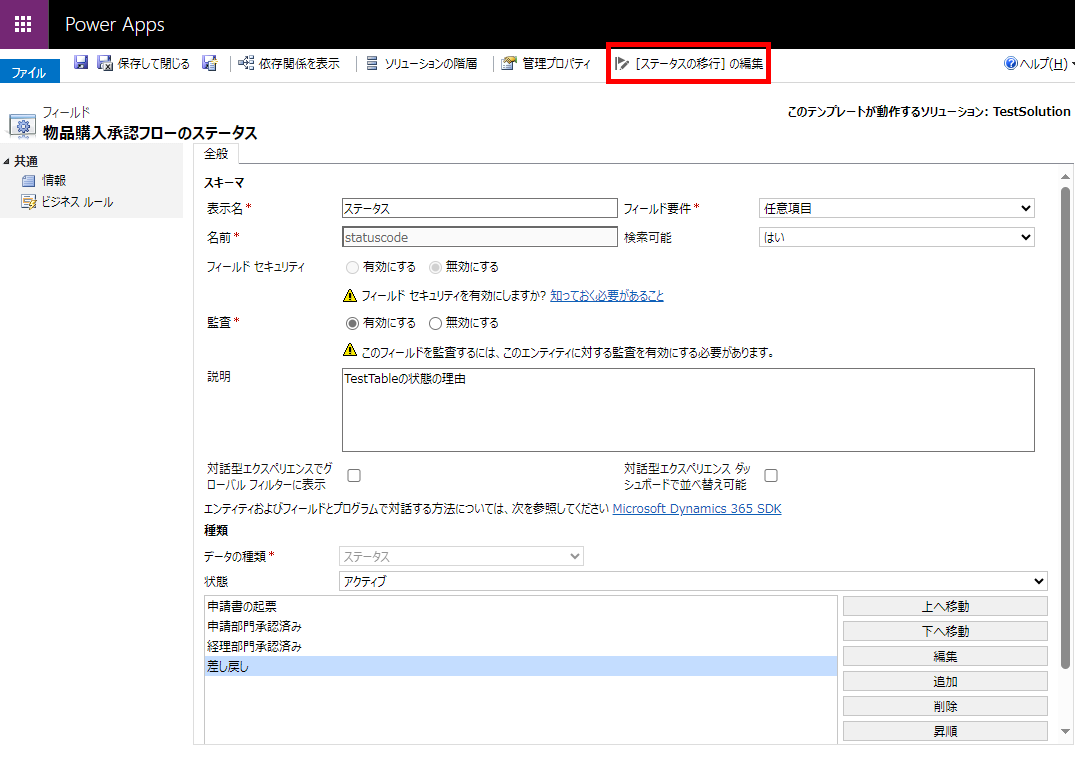Image resolution: width=1075 pixels, height=757 pixels.
Task: Switch to the 全般 tab
Action: pyautogui.click(x=216, y=154)
